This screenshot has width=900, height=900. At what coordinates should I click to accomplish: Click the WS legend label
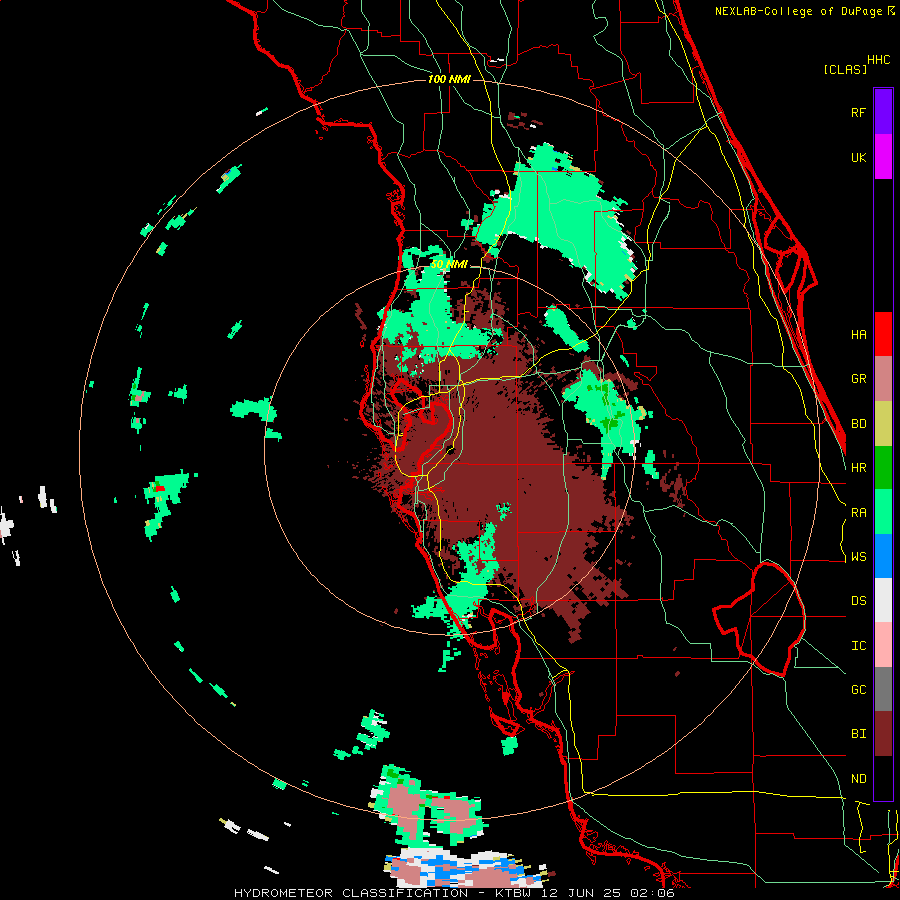[x=858, y=557]
